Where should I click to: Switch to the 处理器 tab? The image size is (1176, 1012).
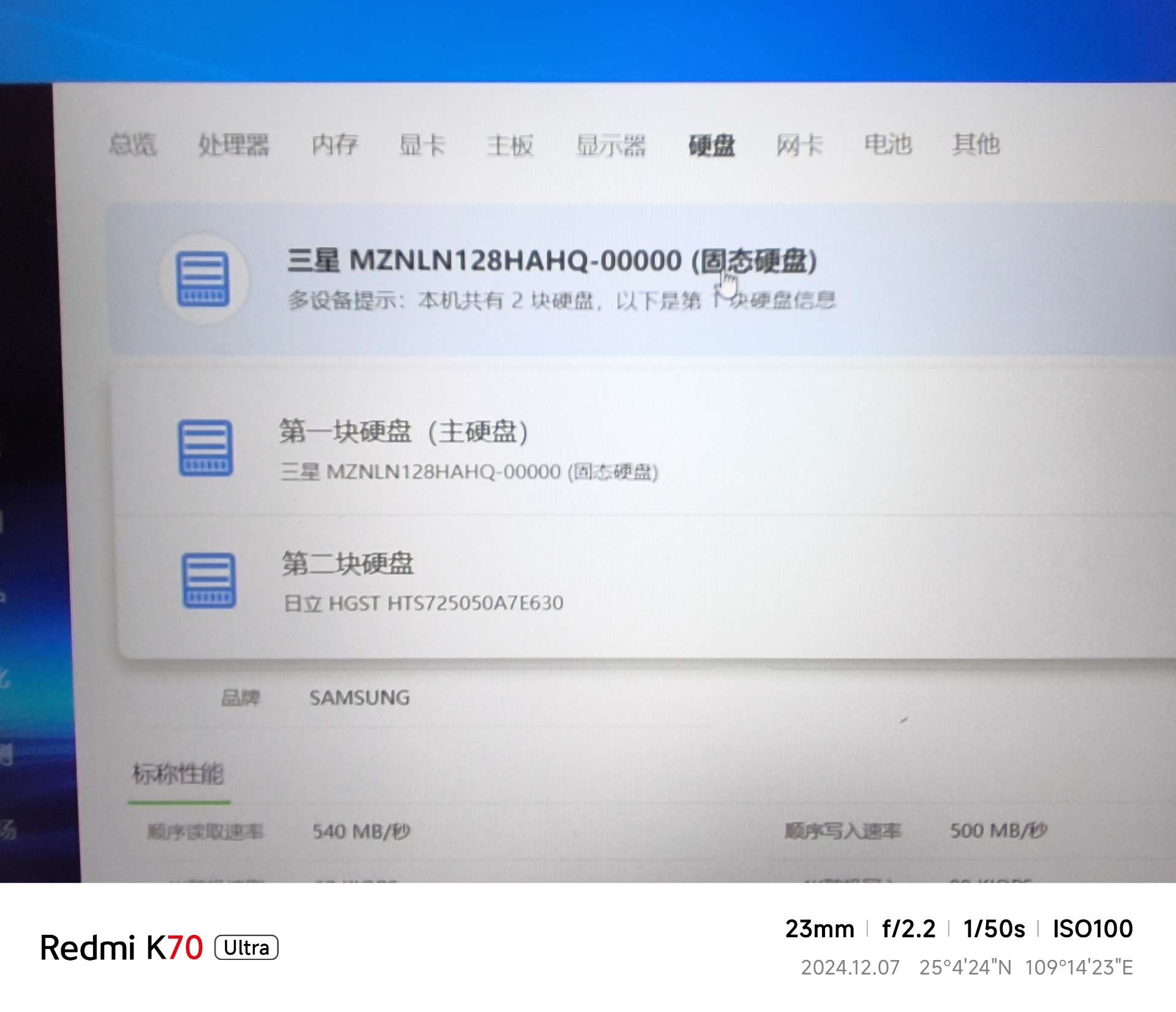pyautogui.click(x=233, y=145)
